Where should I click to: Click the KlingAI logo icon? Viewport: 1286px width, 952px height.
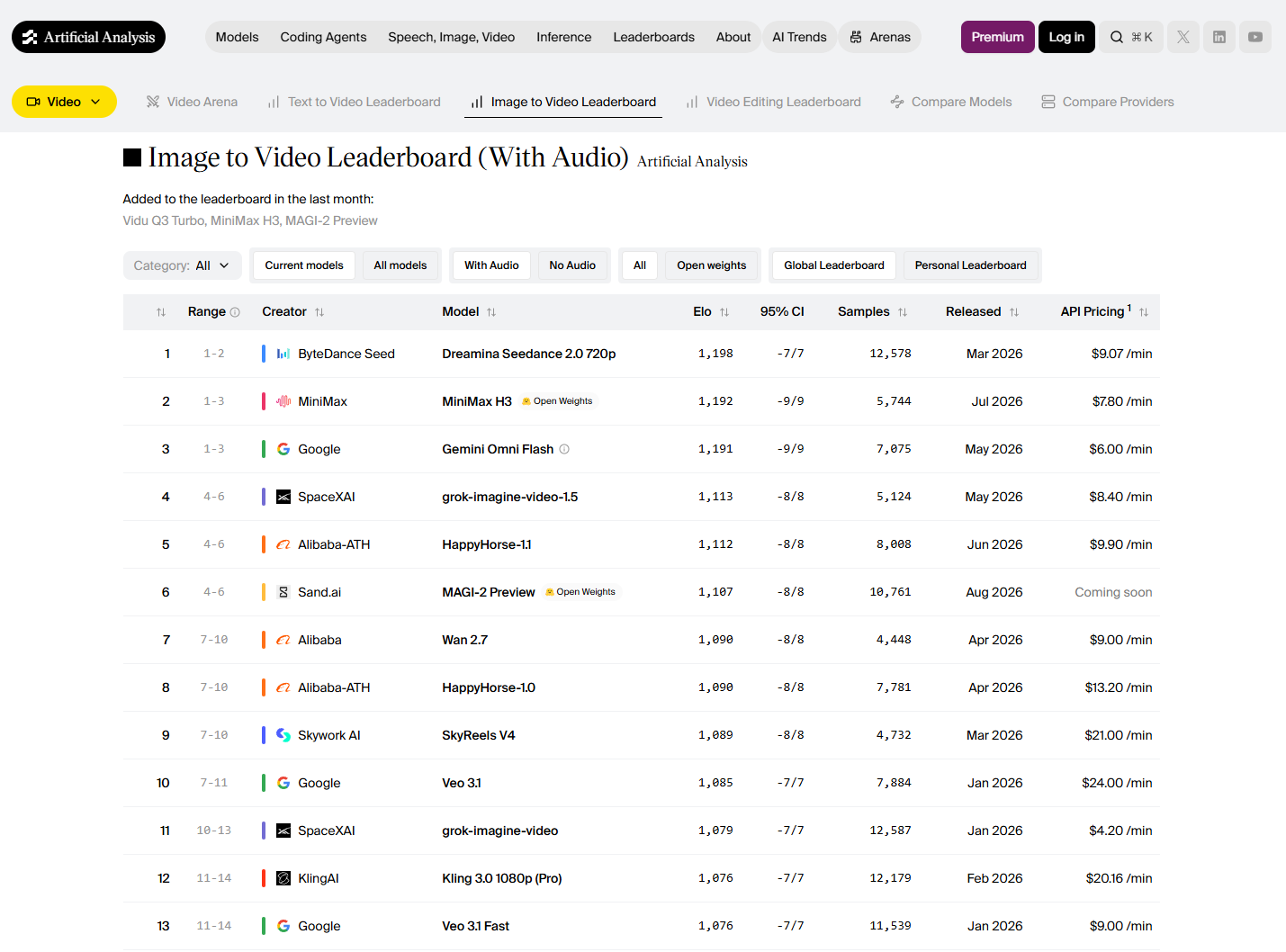(x=283, y=878)
